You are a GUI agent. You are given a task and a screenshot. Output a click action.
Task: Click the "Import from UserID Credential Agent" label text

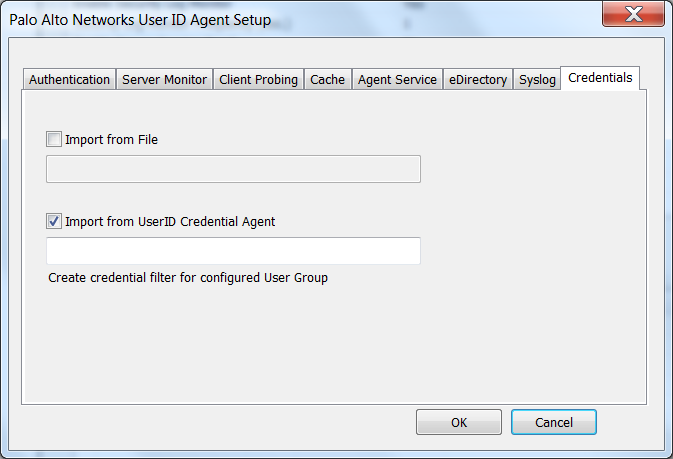[x=170, y=222]
